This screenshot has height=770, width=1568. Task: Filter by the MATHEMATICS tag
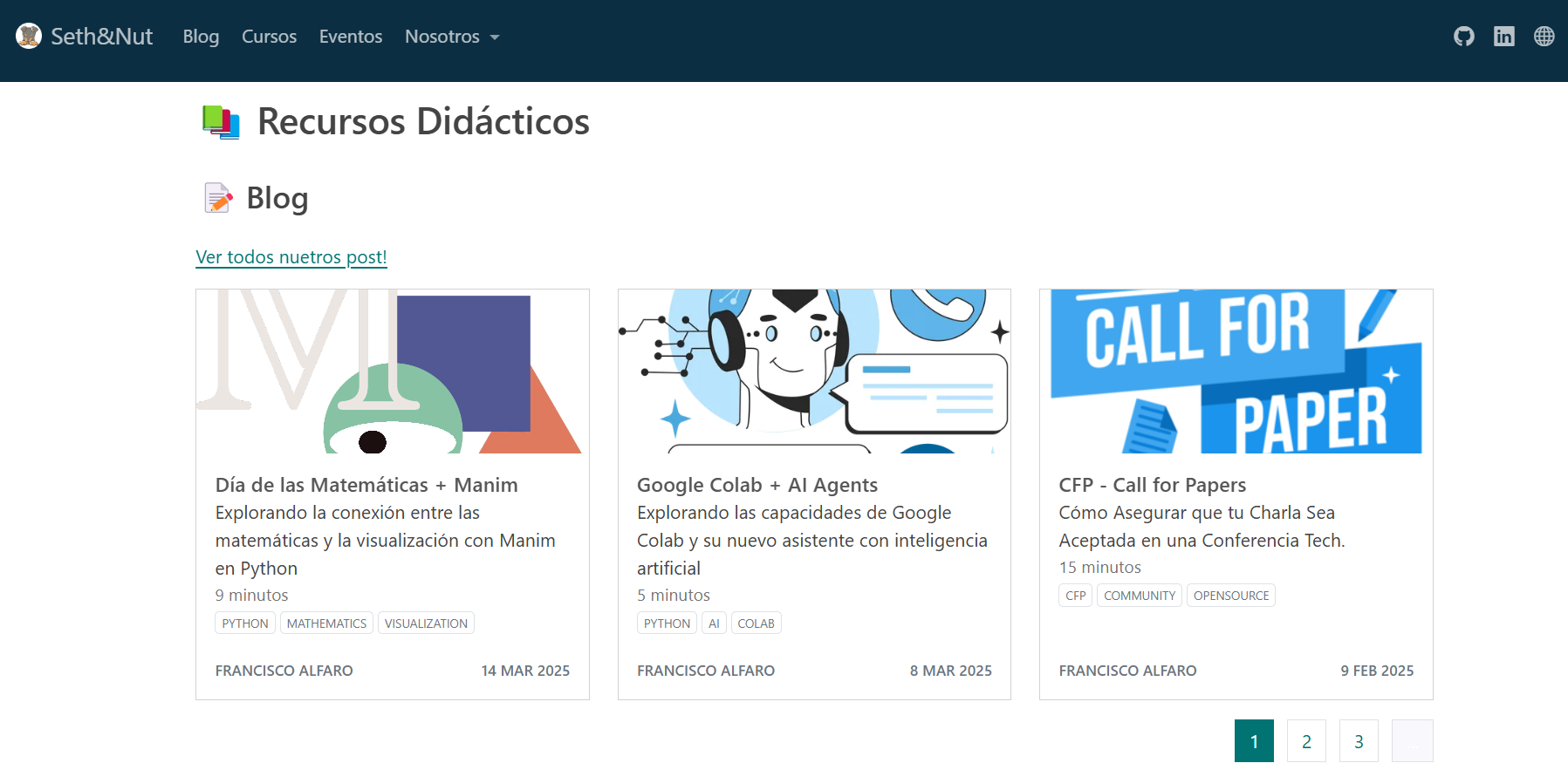(326, 623)
